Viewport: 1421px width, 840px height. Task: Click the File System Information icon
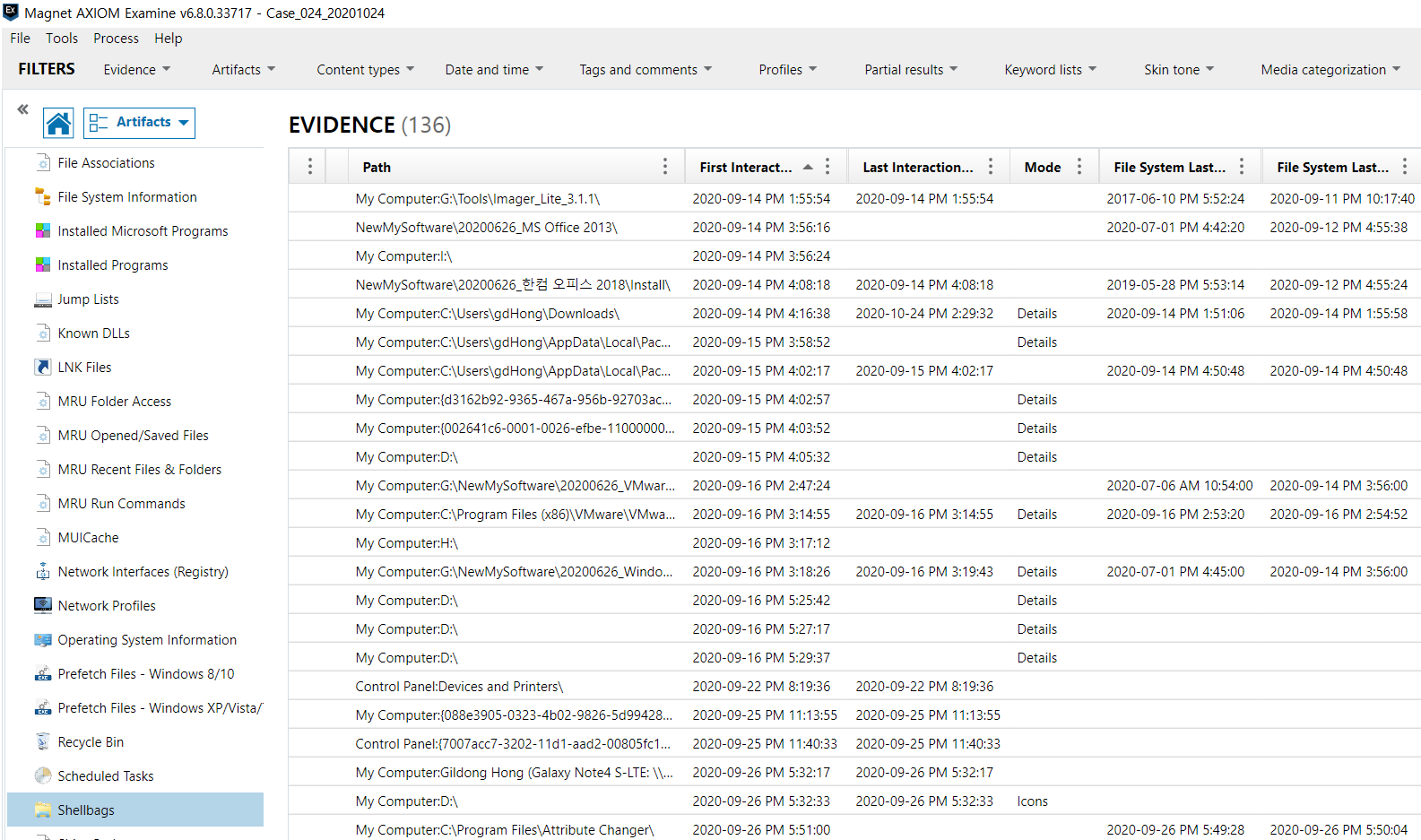43,196
